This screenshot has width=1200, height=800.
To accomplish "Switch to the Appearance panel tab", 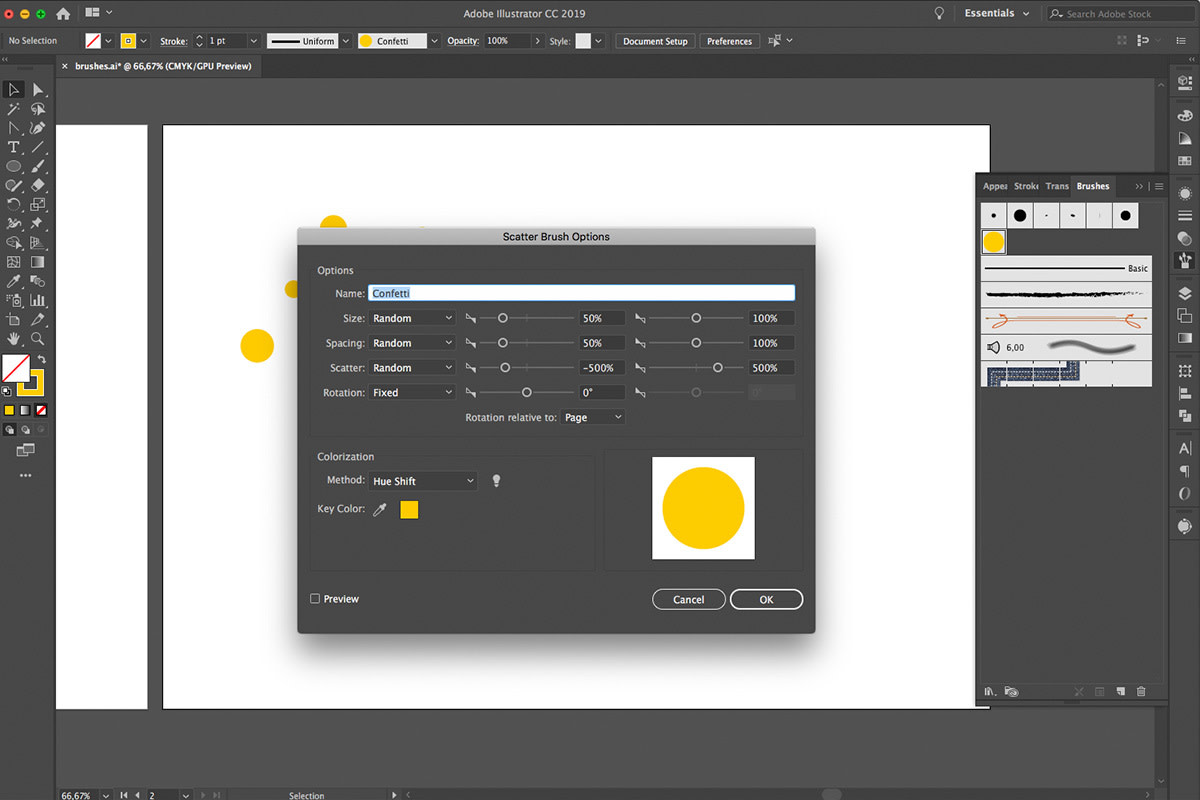I will point(994,186).
